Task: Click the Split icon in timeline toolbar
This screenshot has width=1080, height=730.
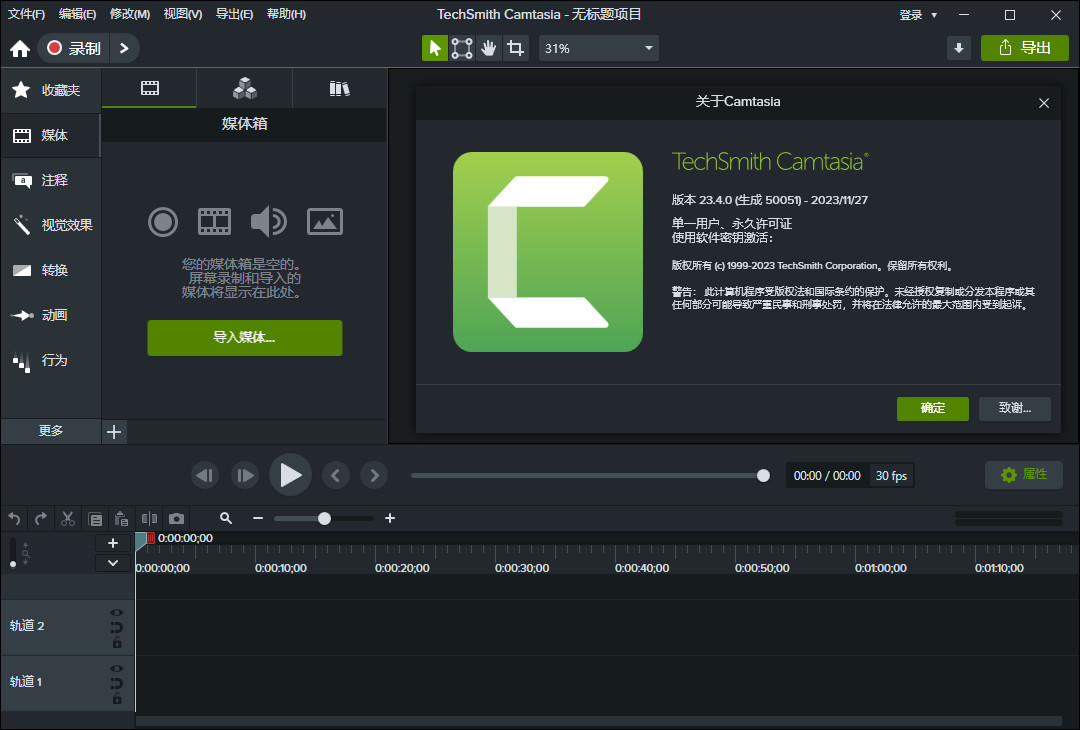Action: 149,518
